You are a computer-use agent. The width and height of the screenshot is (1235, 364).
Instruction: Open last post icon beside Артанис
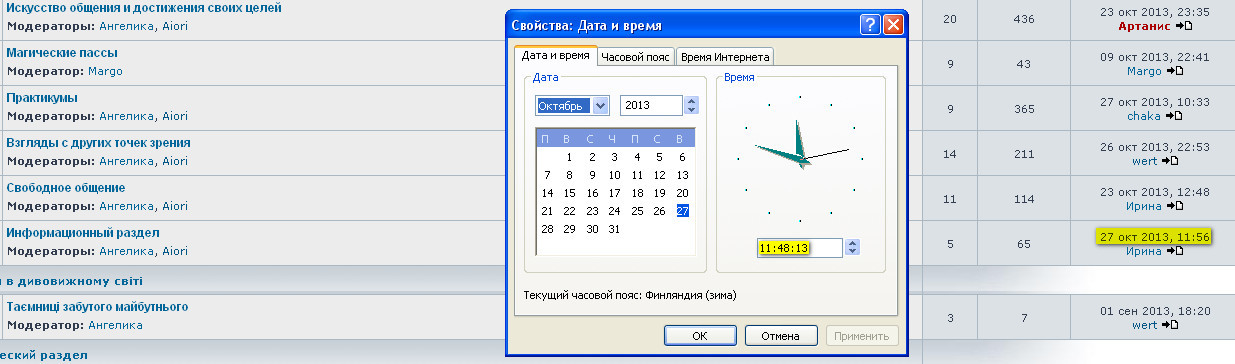tap(1184, 26)
